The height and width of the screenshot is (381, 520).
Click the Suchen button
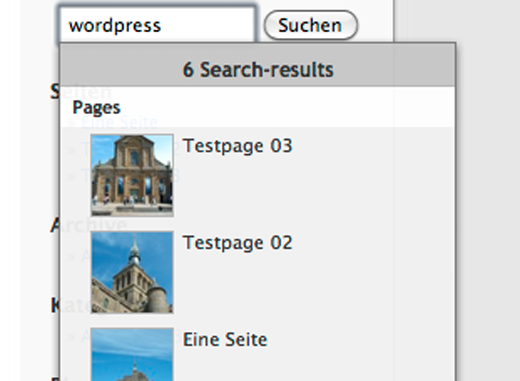310,25
